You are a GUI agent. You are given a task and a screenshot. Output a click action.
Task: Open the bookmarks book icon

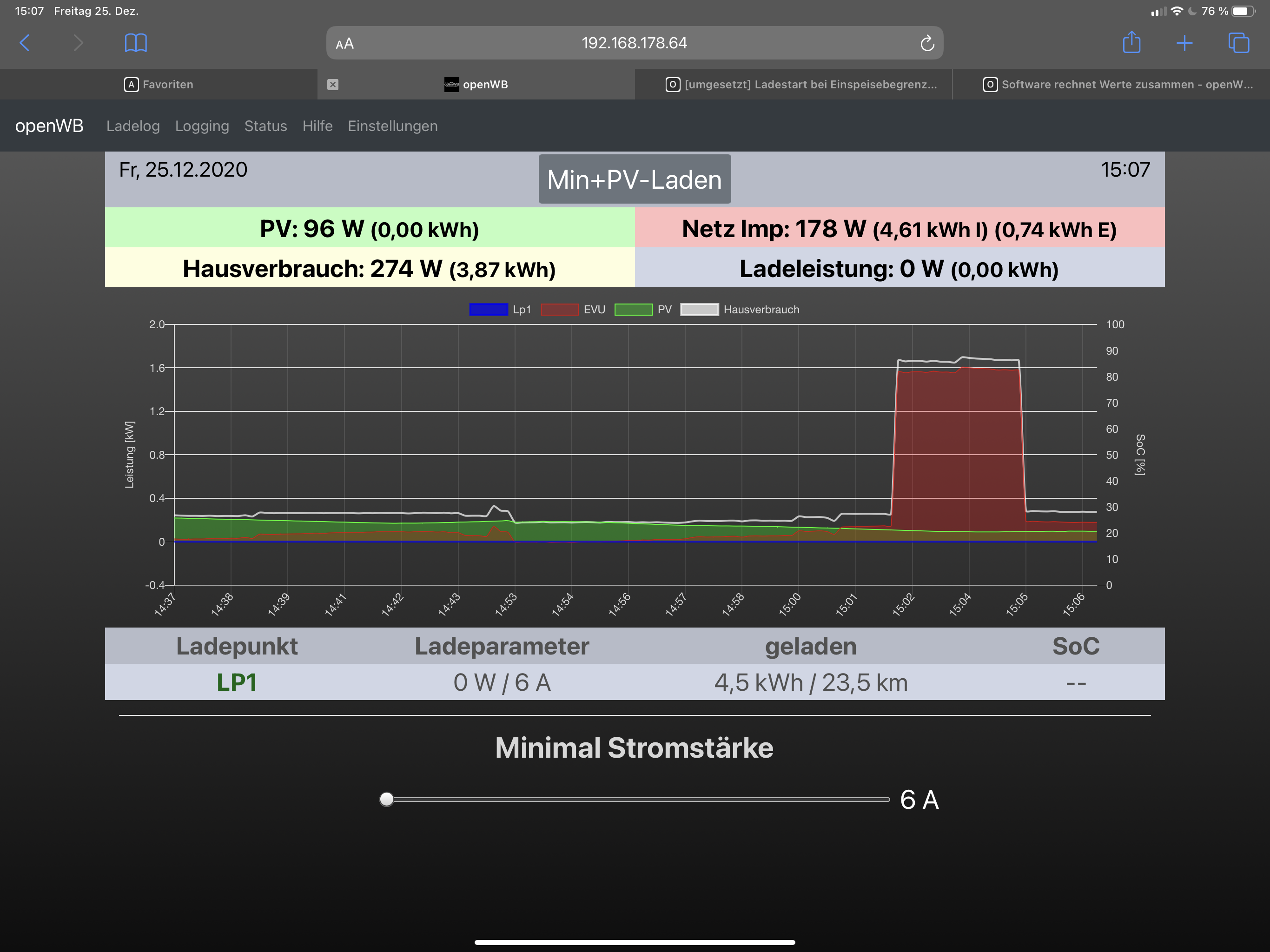tap(135, 42)
